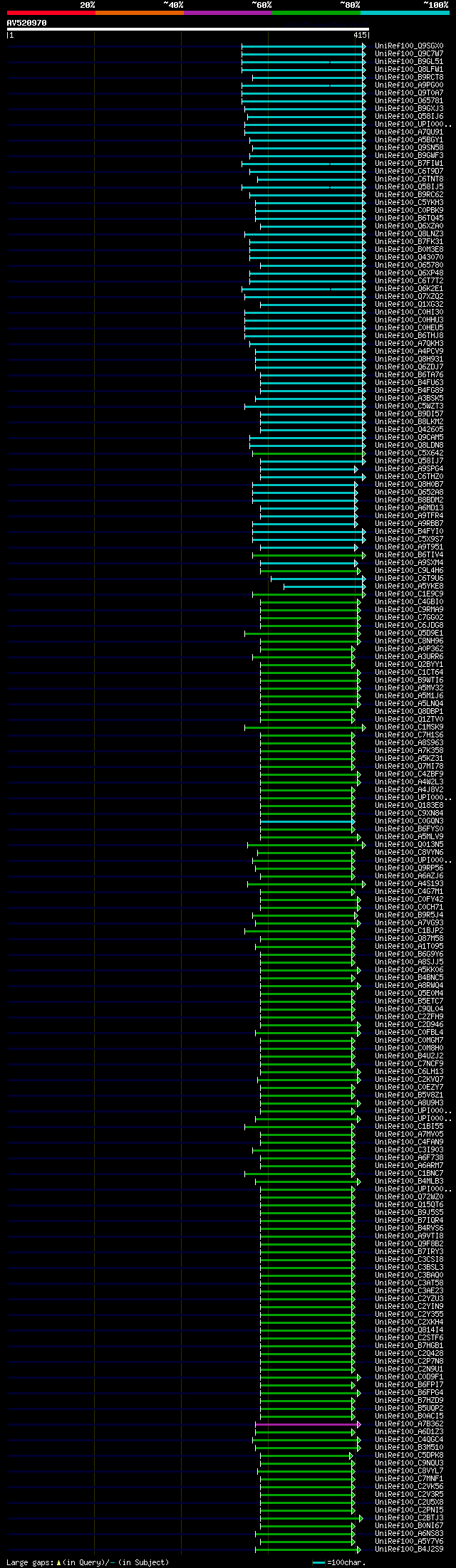The height and width of the screenshot is (1568, 456).
Task: Click the green alignment bar for UniRef100_C1MSK9
Action: pos(305,727)
